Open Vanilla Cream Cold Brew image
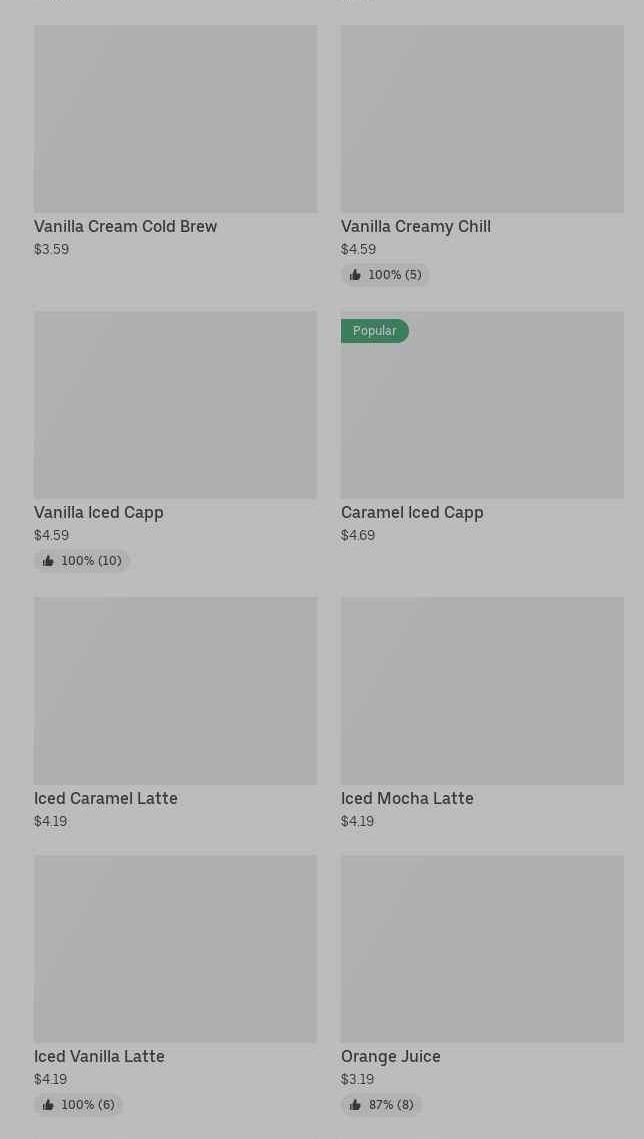The image size is (644, 1139). (x=175, y=119)
